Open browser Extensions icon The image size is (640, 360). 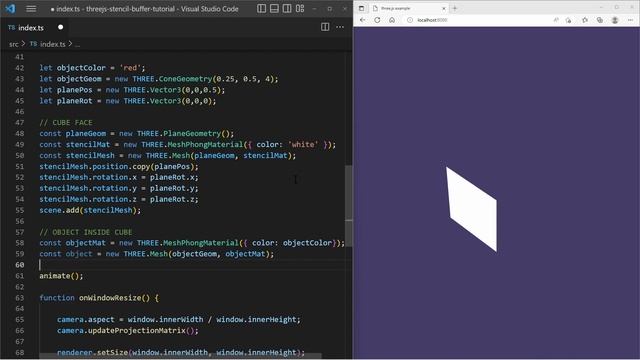click(x=584, y=20)
